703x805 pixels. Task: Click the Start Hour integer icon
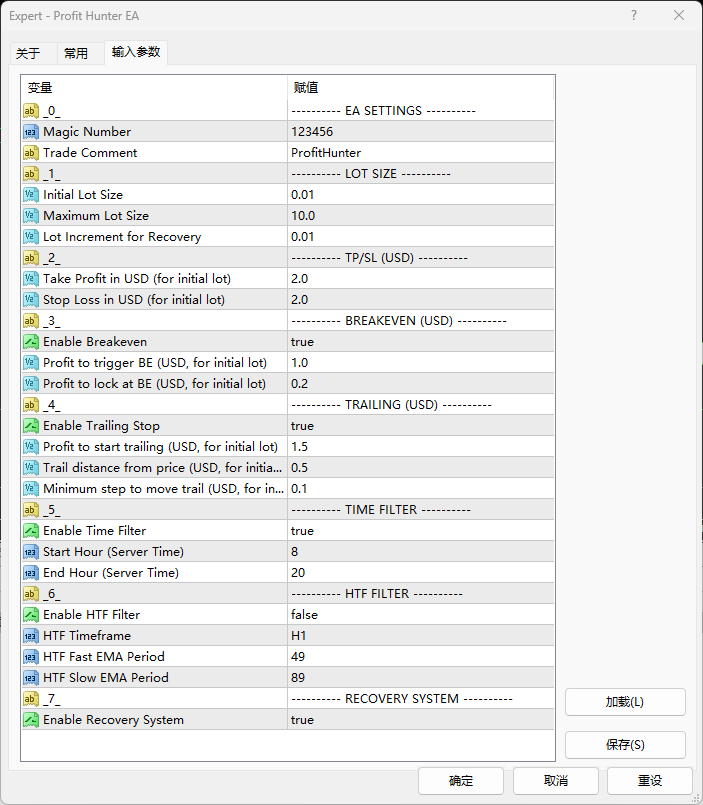point(31,552)
